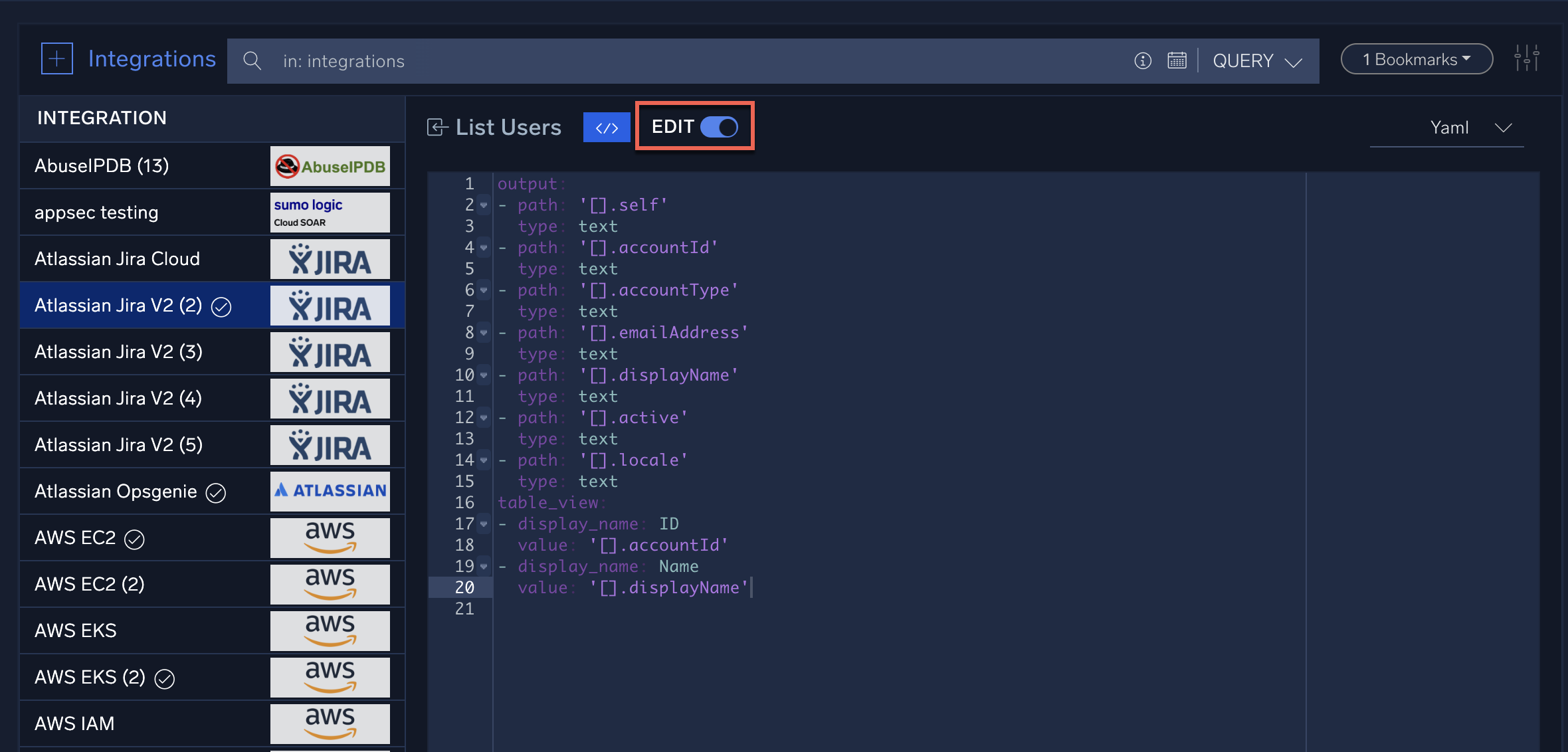Click the settings sliders icon at top right
Screen dimensions: 1568x752
coord(1527,58)
